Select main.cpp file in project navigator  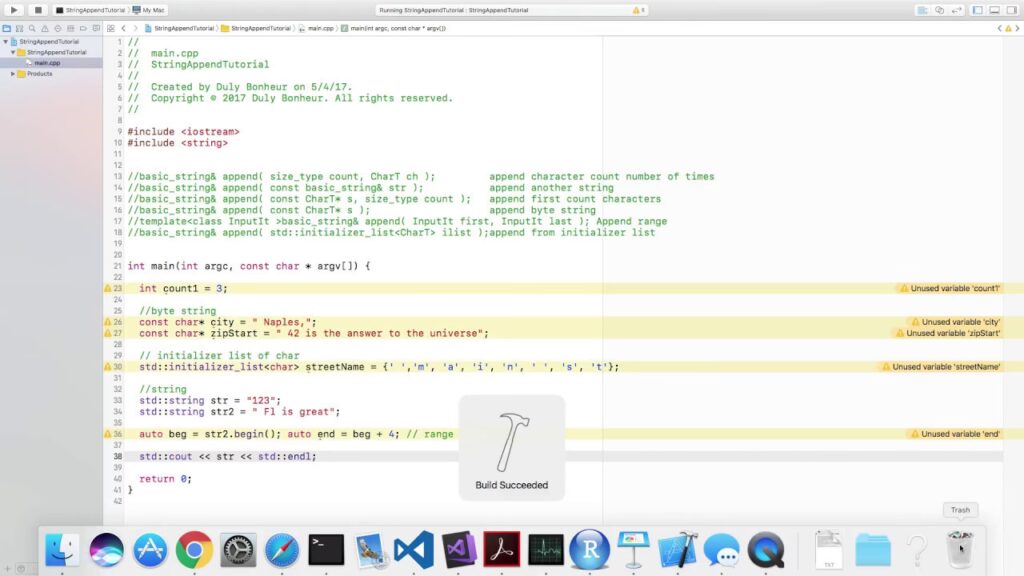pyautogui.click(x=47, y=63)
